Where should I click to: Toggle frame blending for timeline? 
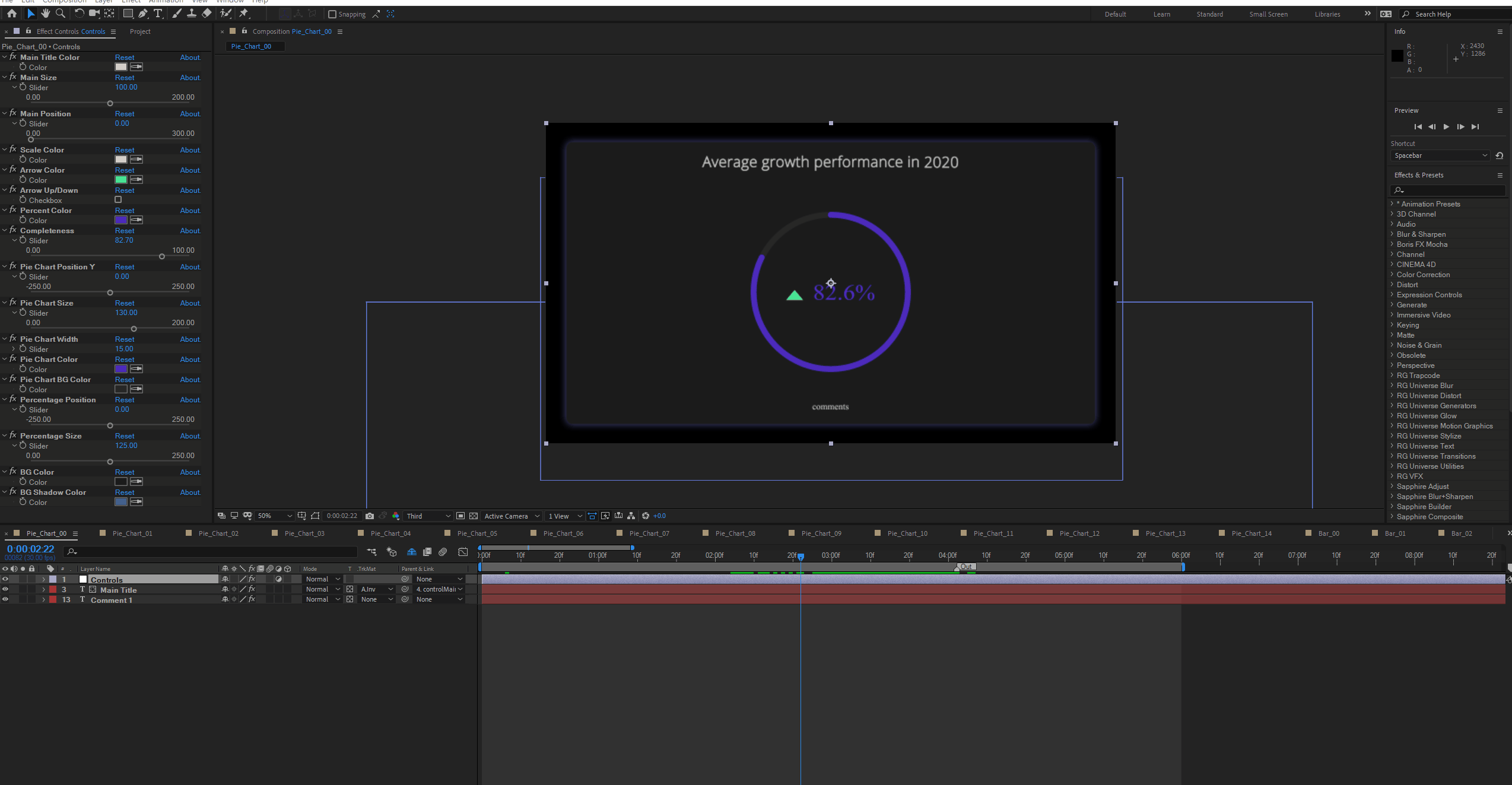click(427, 552)
